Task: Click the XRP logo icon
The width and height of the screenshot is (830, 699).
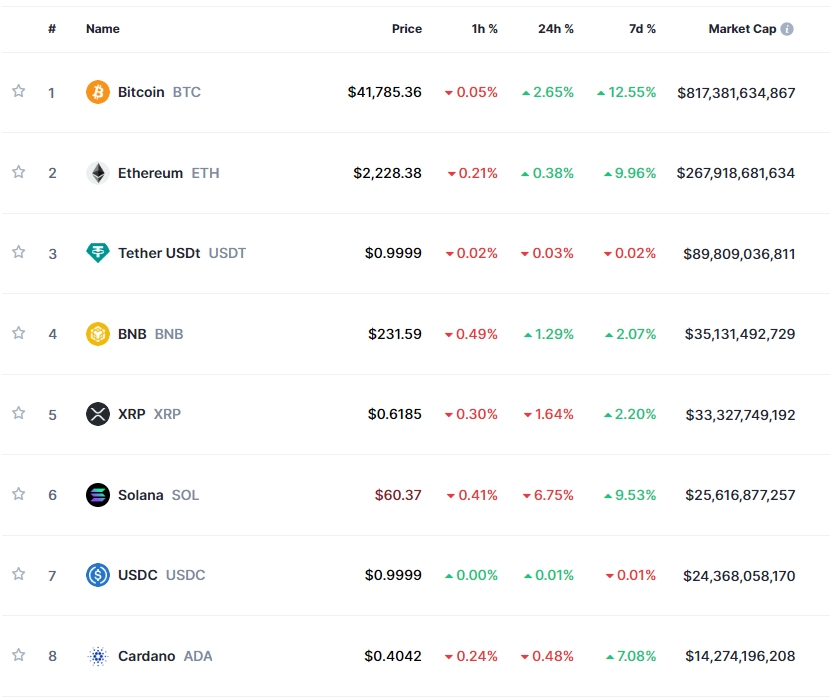Action: tap(97, 414)
